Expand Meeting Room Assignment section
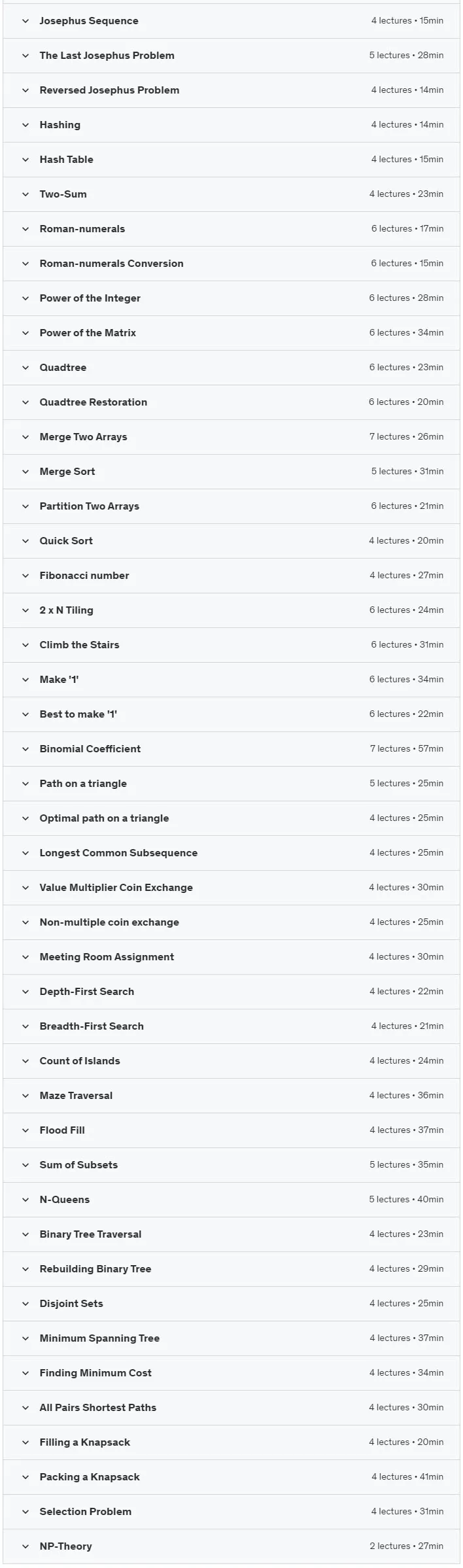This screenshot has height=1568, width=463. 231,957
